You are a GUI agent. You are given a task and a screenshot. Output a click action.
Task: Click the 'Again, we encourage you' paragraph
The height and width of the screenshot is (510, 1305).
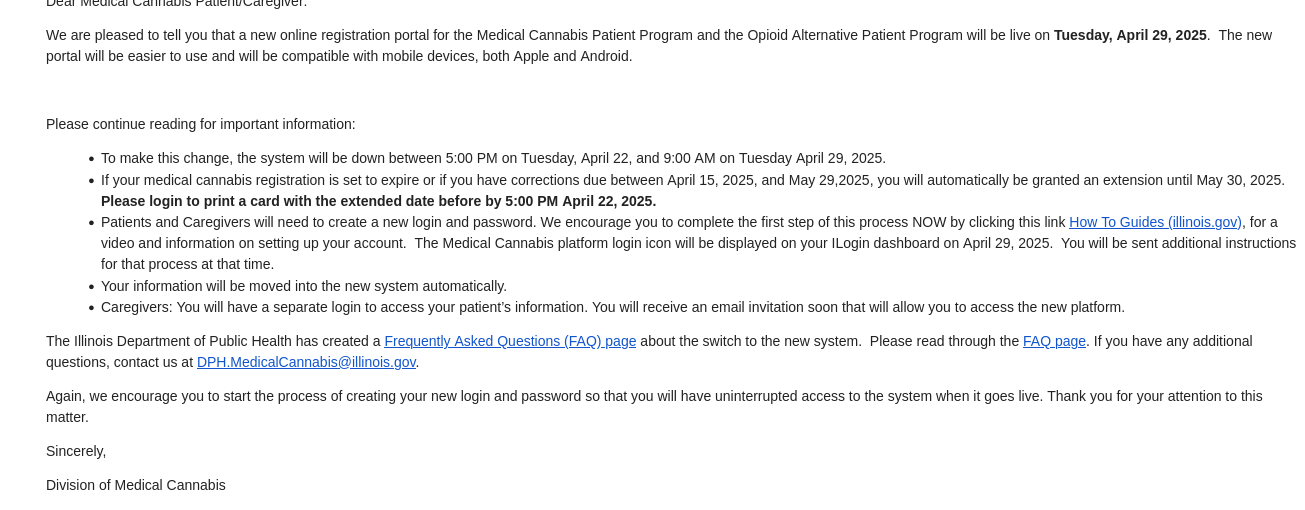[654, 406]
